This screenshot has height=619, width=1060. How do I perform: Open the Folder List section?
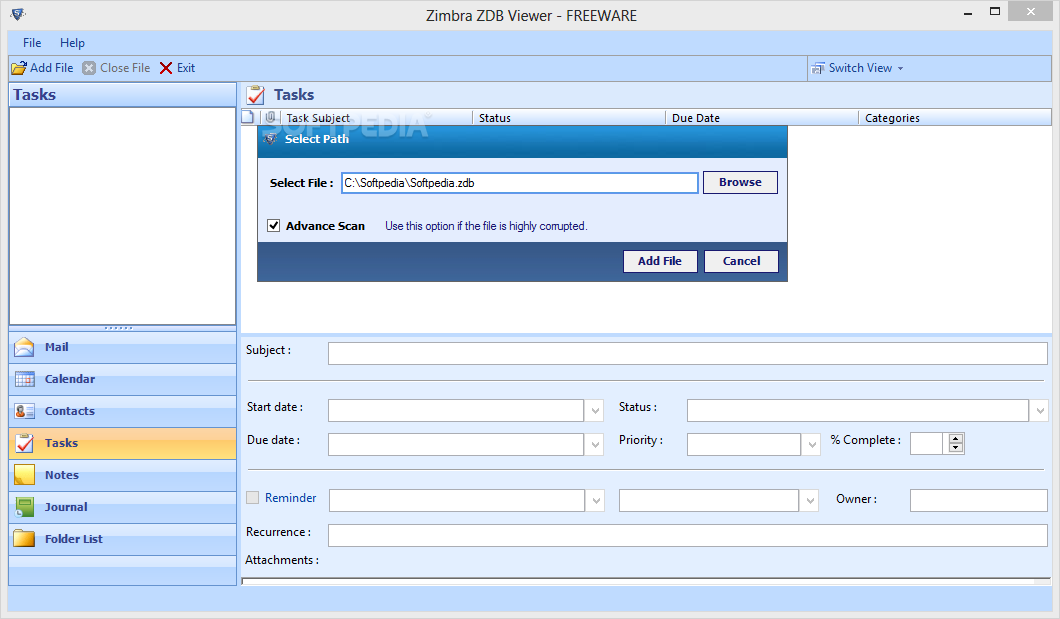pos(122,539)
